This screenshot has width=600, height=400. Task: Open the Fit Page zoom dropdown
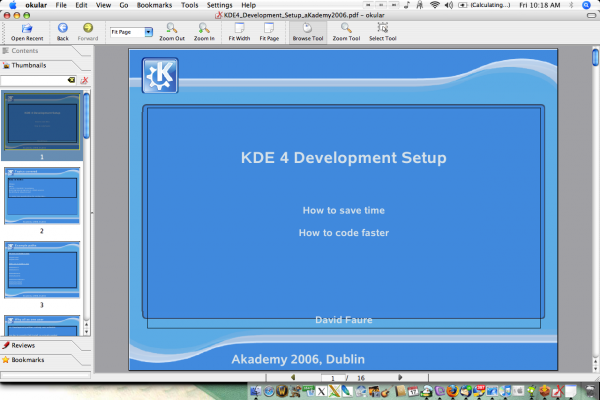click(148, 32)
